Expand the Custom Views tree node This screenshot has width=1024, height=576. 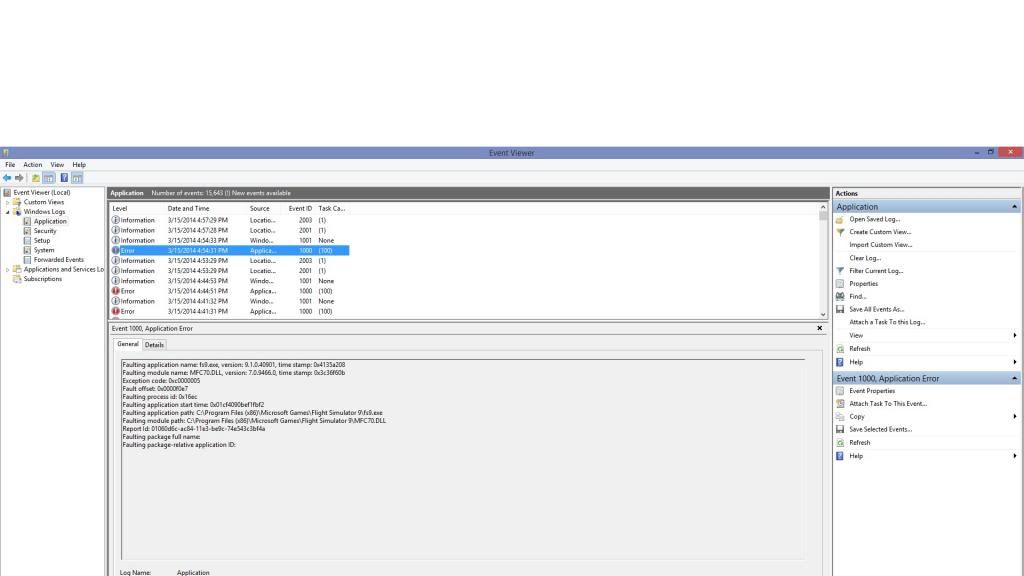[8, 202]
